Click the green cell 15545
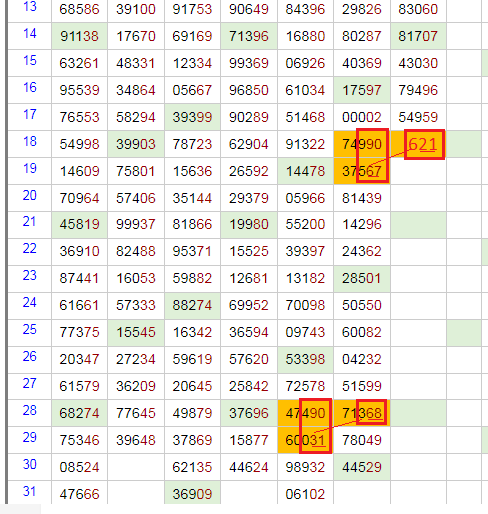 [x=136, y=332]
